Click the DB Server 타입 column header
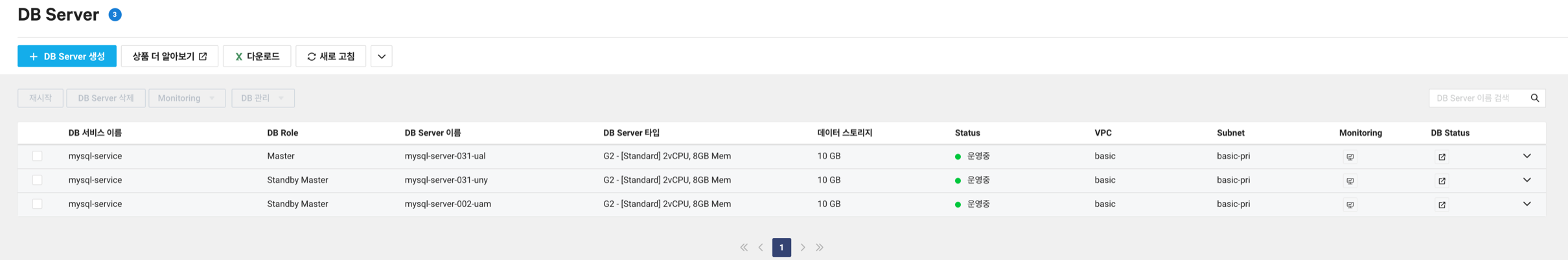Screen dimensions: 1568x260 [631, 133]
